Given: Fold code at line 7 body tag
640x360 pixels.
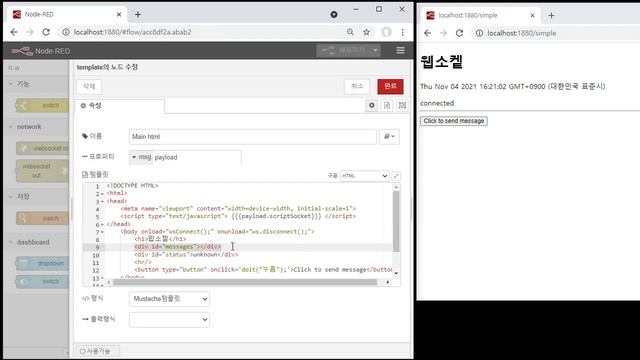Looking at the screenshot, I should 102,232.
